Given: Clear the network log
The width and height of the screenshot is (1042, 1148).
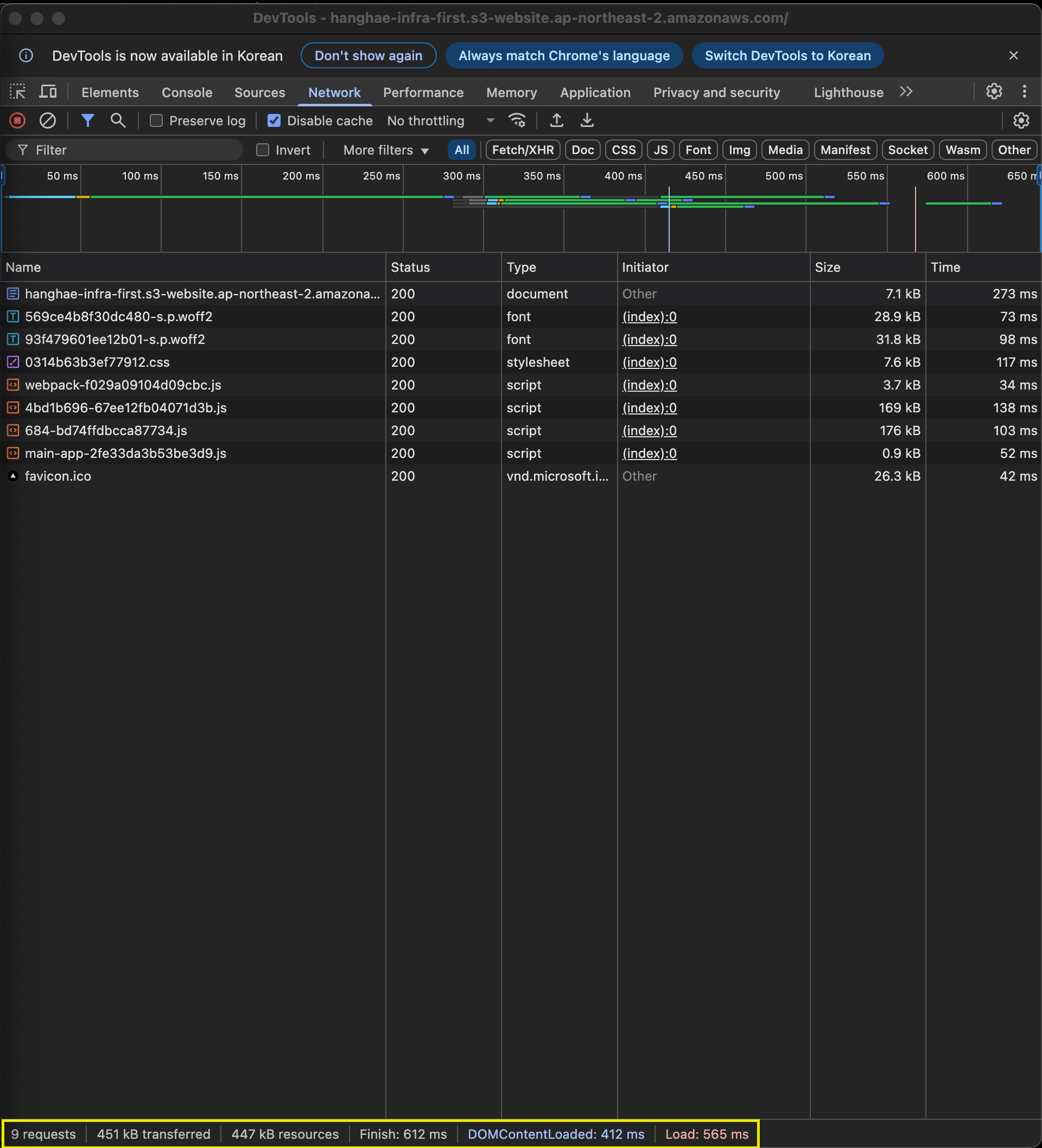Looking at the screenshot, I should click(48, 121).
